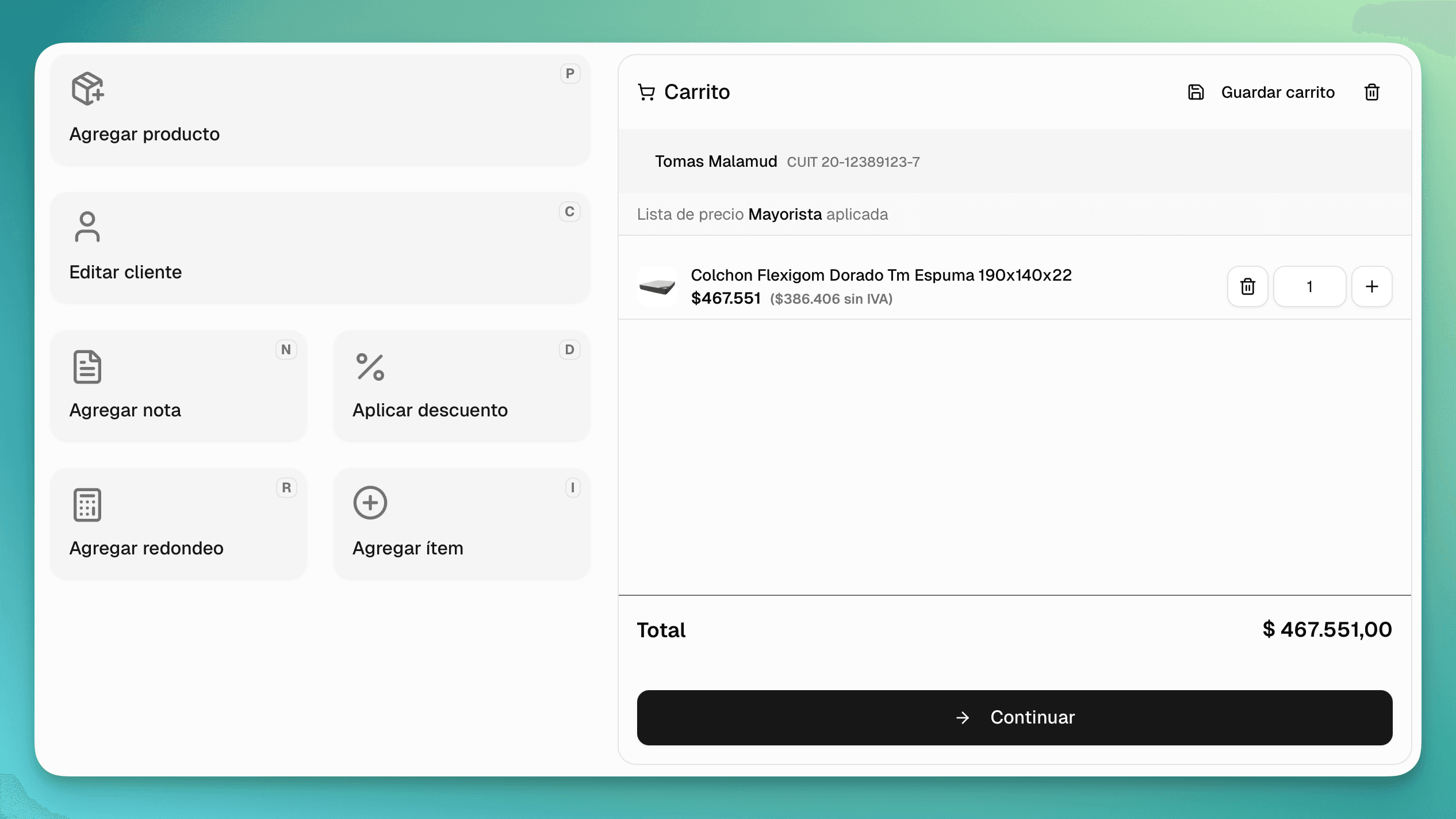Click the Mayorista price list label
Image resolution: width=1456 pixels, height=819 pixels.
[x=784, y=215]
